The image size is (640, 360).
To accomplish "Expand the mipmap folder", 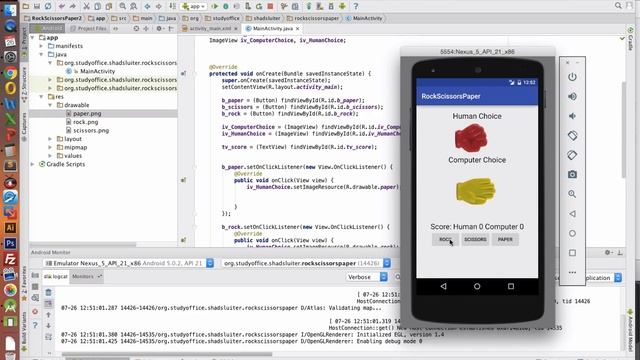I will (x=50, y=147).
